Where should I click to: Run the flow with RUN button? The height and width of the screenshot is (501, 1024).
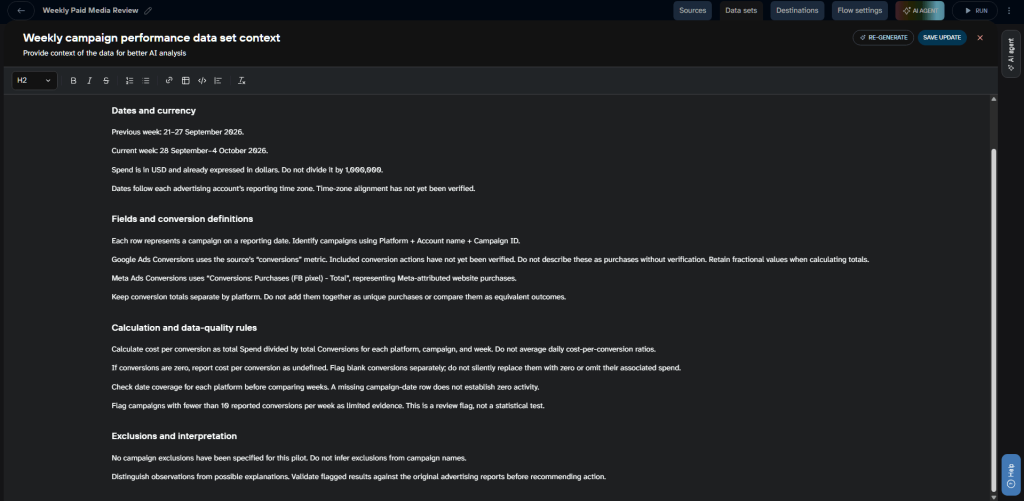tap(974, 10)
